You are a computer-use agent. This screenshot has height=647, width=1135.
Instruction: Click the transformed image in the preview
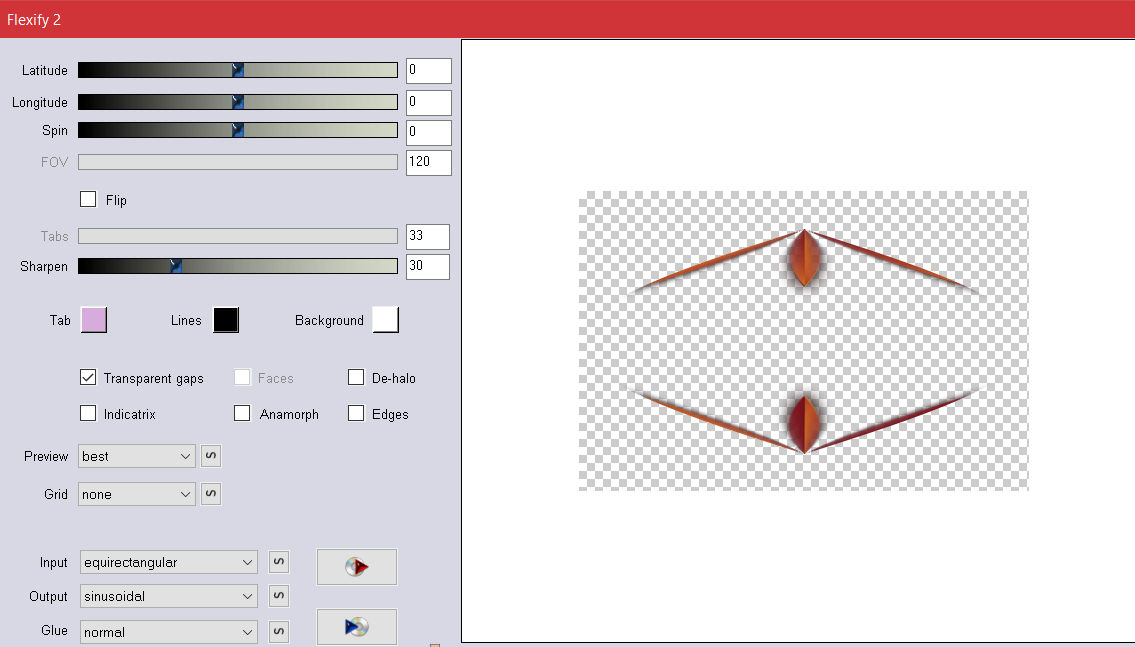pyautogui.click(x=803, y=340)
